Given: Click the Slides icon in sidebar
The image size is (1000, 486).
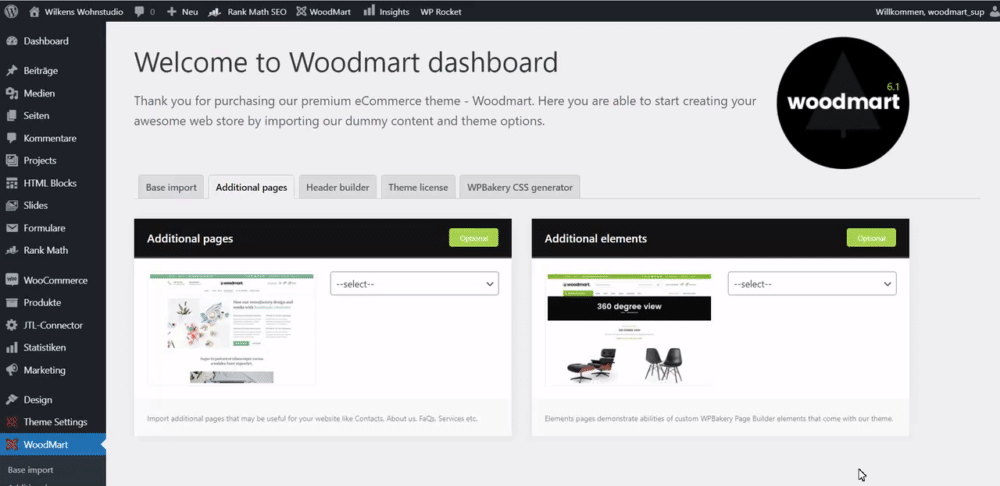Looking at the screenshot, I should point(11,205).
